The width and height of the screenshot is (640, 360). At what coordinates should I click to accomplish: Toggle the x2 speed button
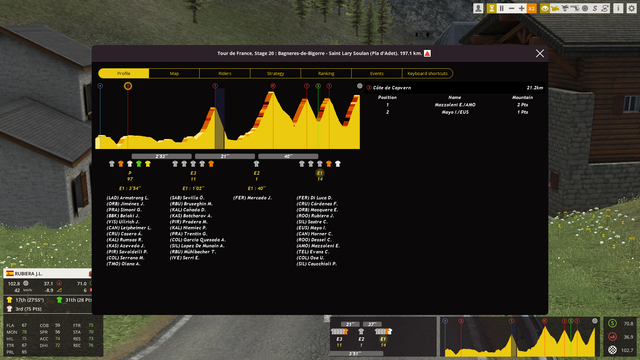pos(531,8)
